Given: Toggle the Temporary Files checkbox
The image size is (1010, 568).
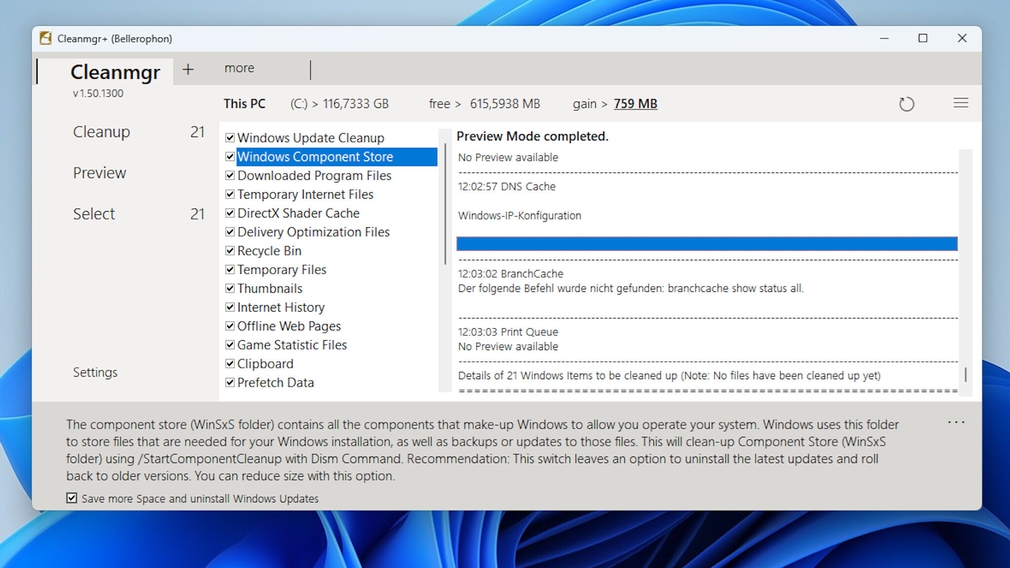Looking at the screenshot, I should click(230, 269).
